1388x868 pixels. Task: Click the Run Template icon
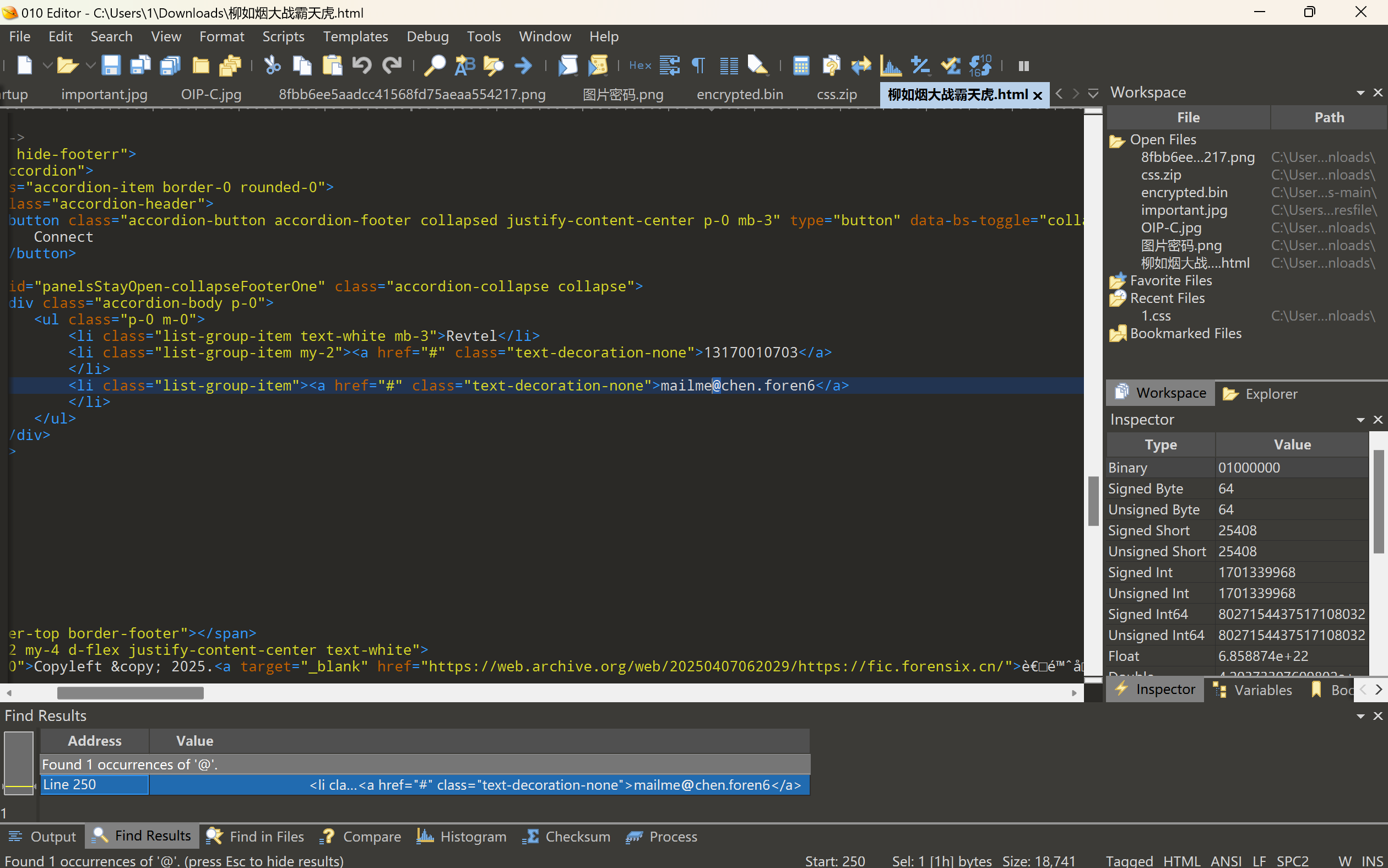[x=598, y=66]
